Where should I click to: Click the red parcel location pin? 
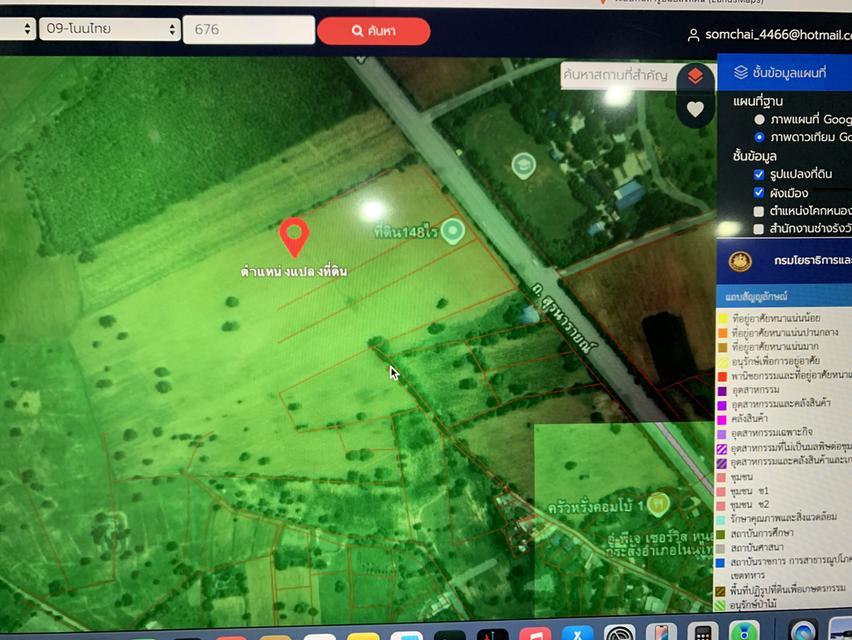294,237
